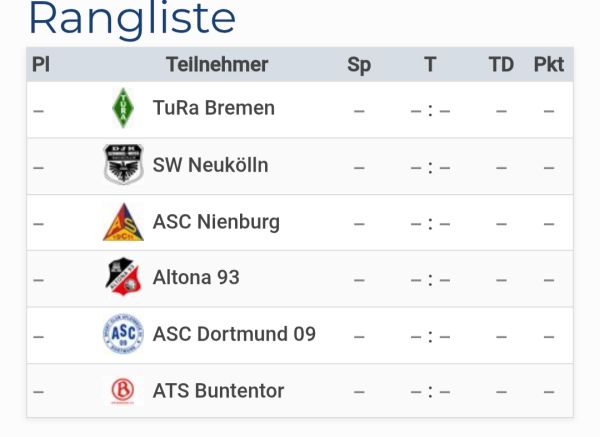Click the ASC Nienburg triangle logo
Image resolution: width=600 pixels, height=437 pixels.
click(123, 222)
